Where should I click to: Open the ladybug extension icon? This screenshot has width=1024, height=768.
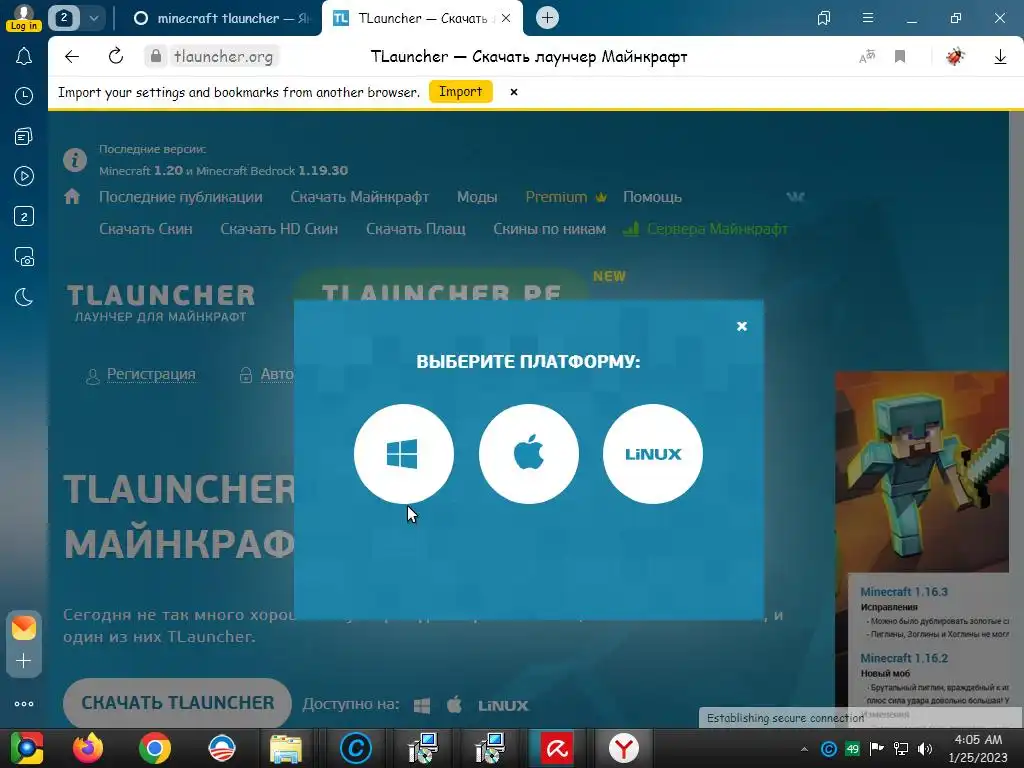point(955,57)
